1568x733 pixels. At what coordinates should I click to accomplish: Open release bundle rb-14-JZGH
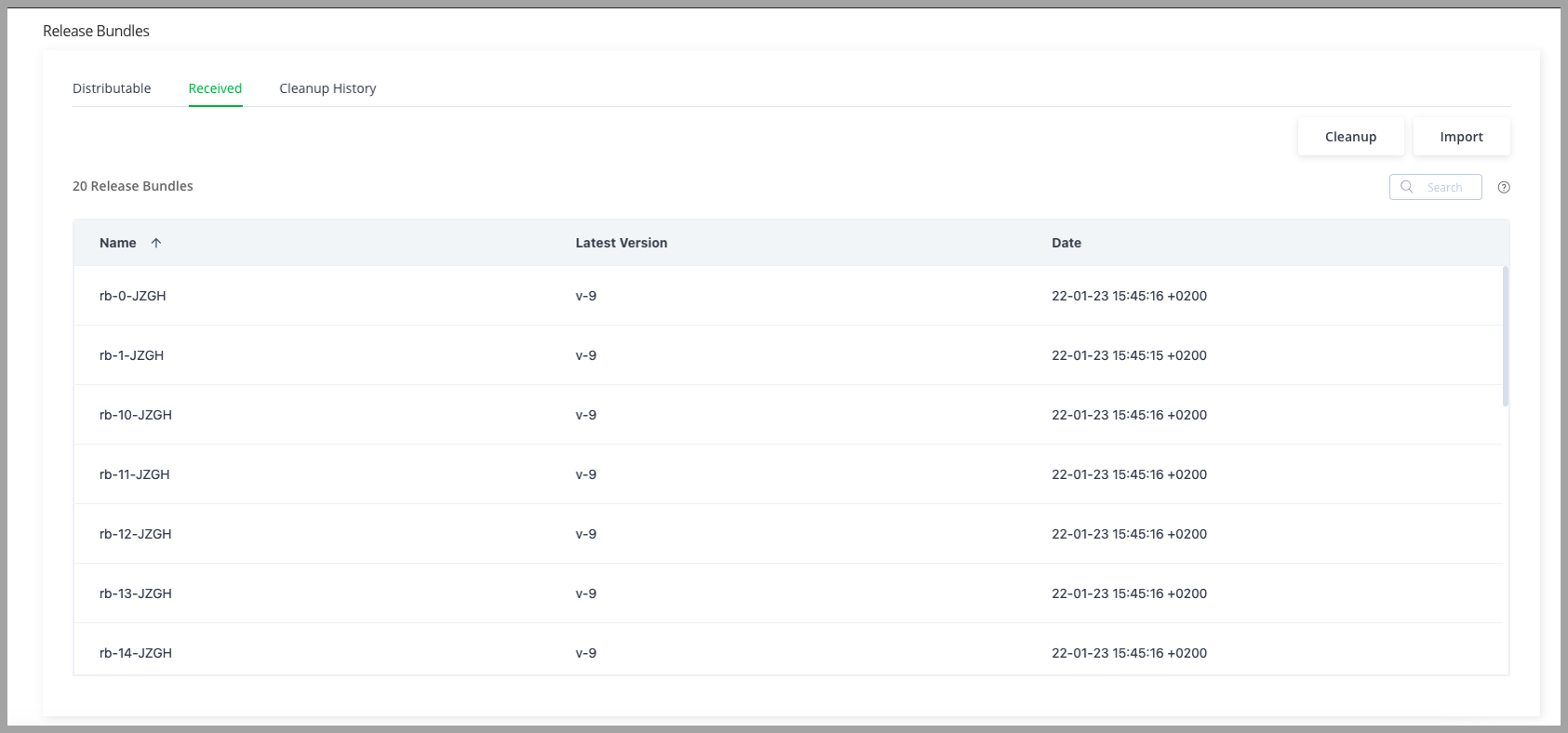point(136,653)
